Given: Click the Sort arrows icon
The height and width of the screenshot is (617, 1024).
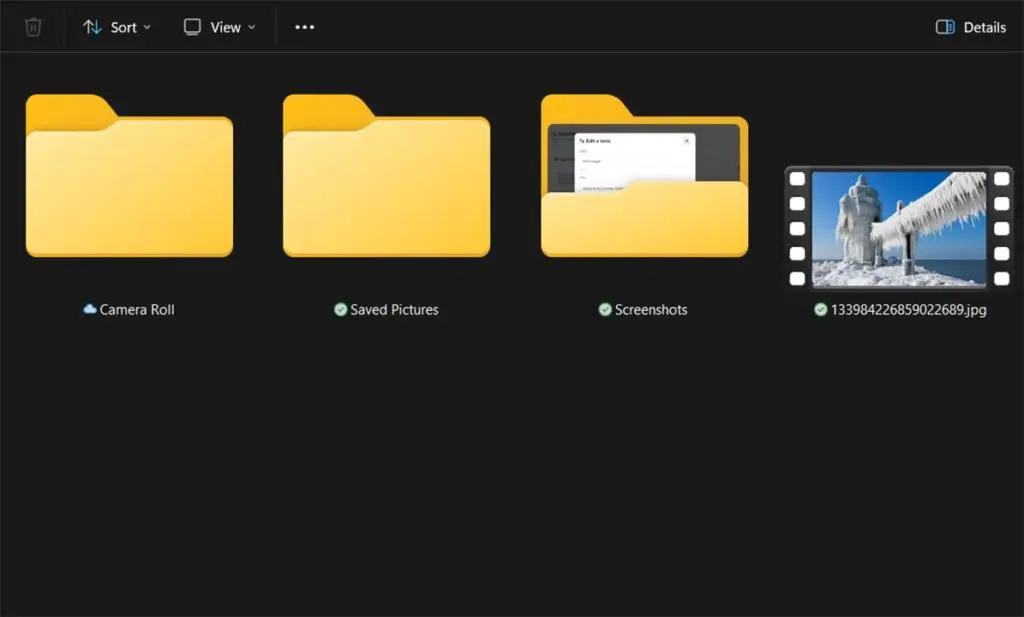Looking at the screenshot, I should [x=92, y=27].
